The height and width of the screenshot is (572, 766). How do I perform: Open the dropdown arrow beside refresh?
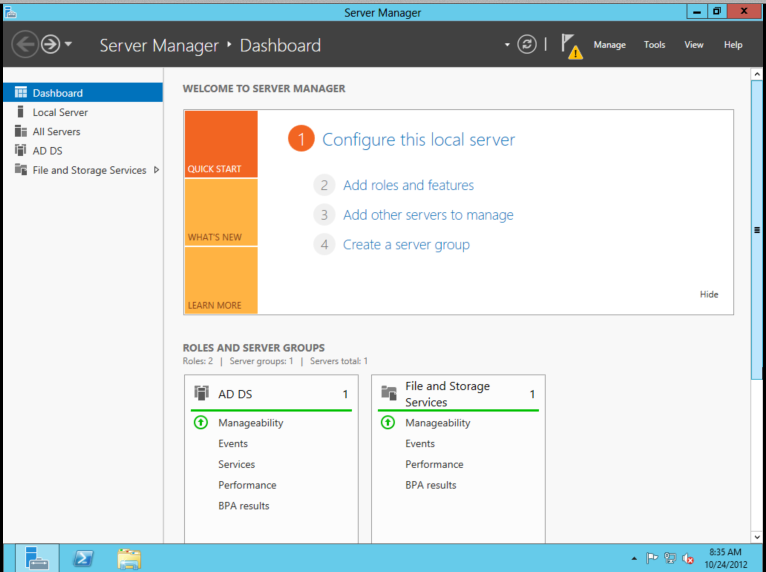(x=507, y=45)
